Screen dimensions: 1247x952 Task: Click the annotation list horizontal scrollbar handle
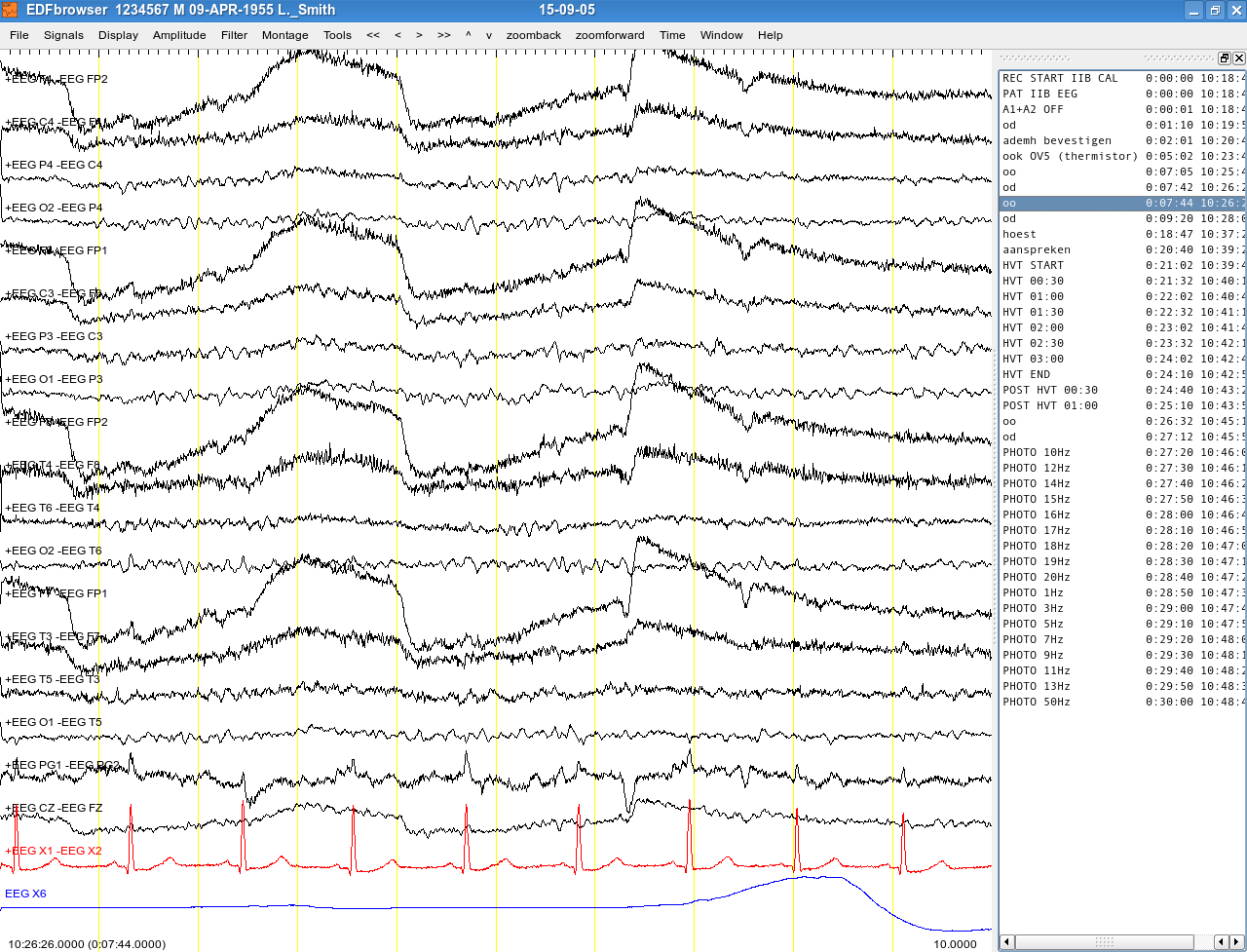pyautogui.click(x=1104, y=942)
